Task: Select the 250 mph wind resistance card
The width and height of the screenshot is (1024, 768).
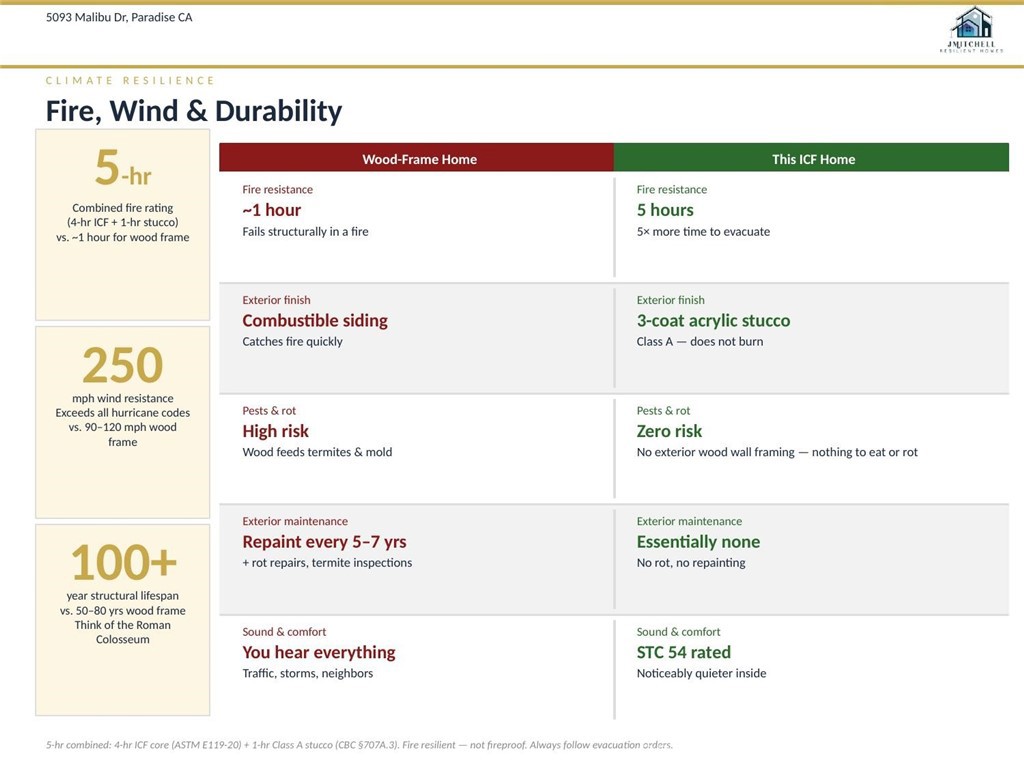Action: pos(123,421)
